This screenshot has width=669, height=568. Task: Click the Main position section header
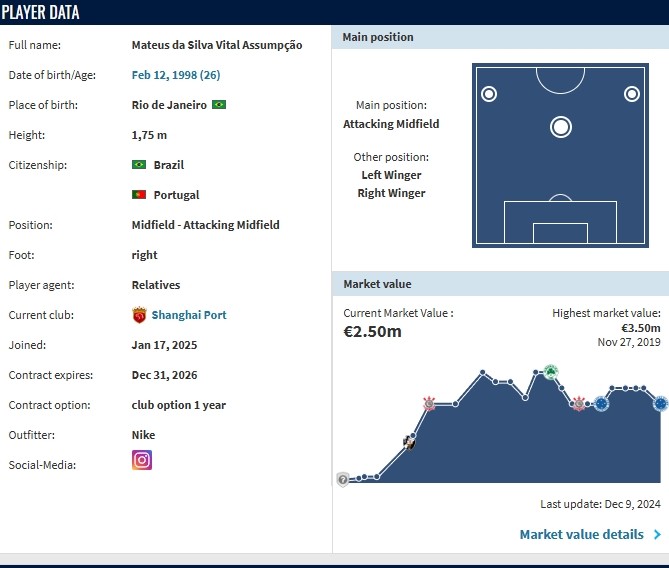pyautogui.click(x=377, y=37)
